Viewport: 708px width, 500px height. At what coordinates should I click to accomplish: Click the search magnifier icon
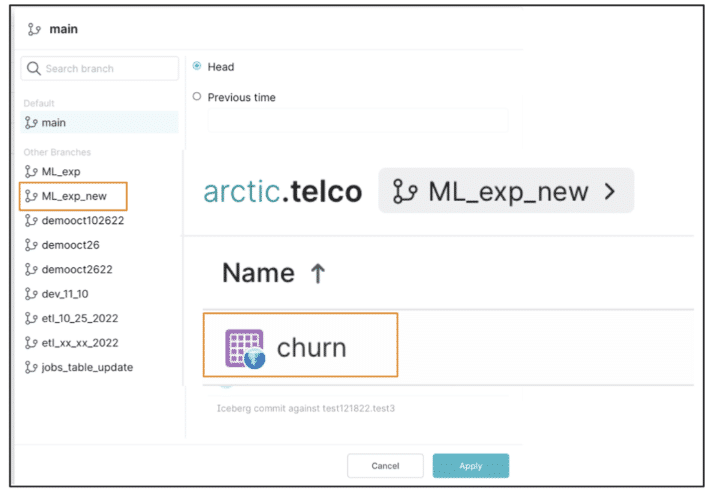point(34,69)
